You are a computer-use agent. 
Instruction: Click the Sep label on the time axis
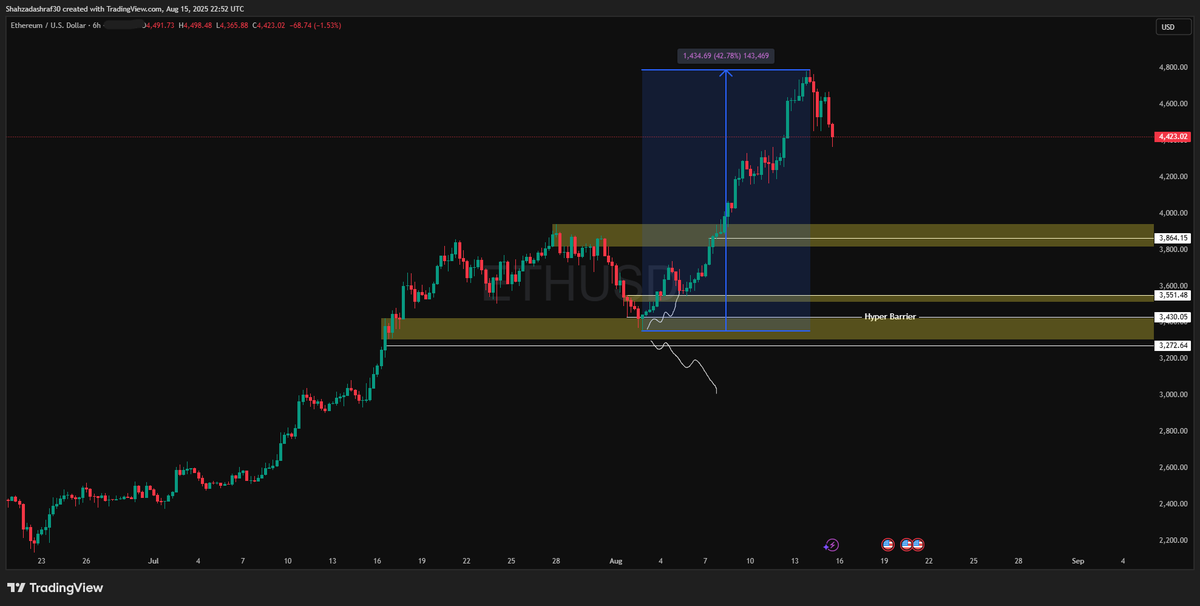pyautogui.click(x=1077, y=562)
